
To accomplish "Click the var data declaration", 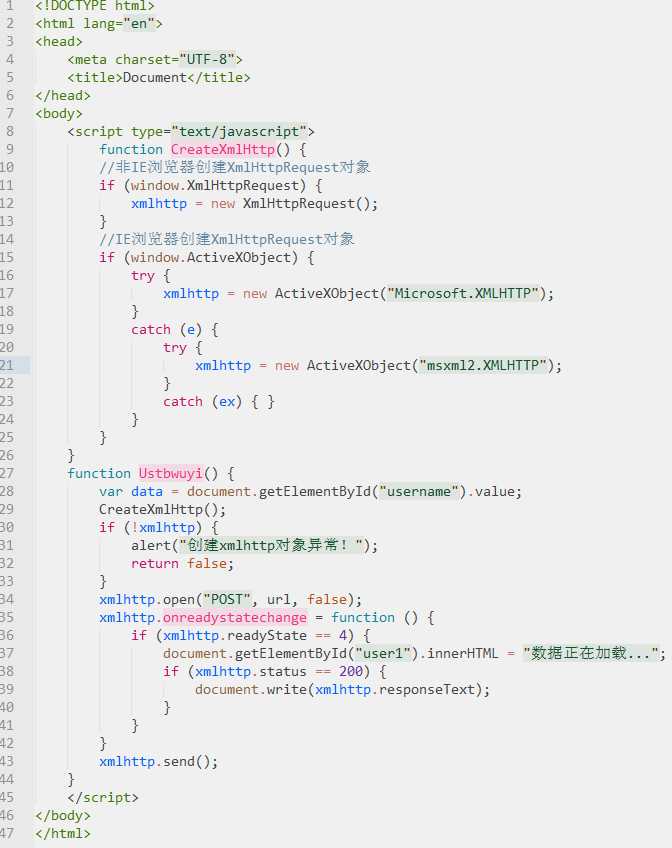I will click(131, 491).
